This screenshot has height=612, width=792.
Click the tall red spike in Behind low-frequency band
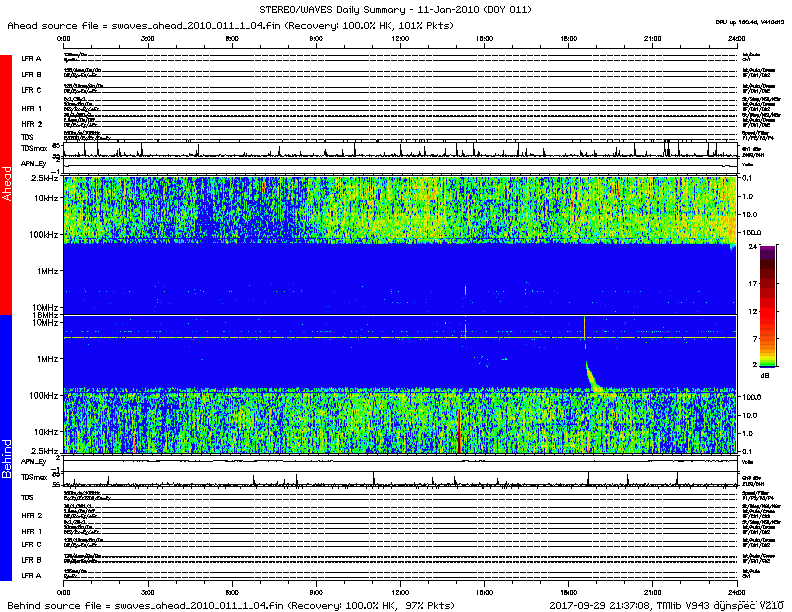tap(458, 430)
